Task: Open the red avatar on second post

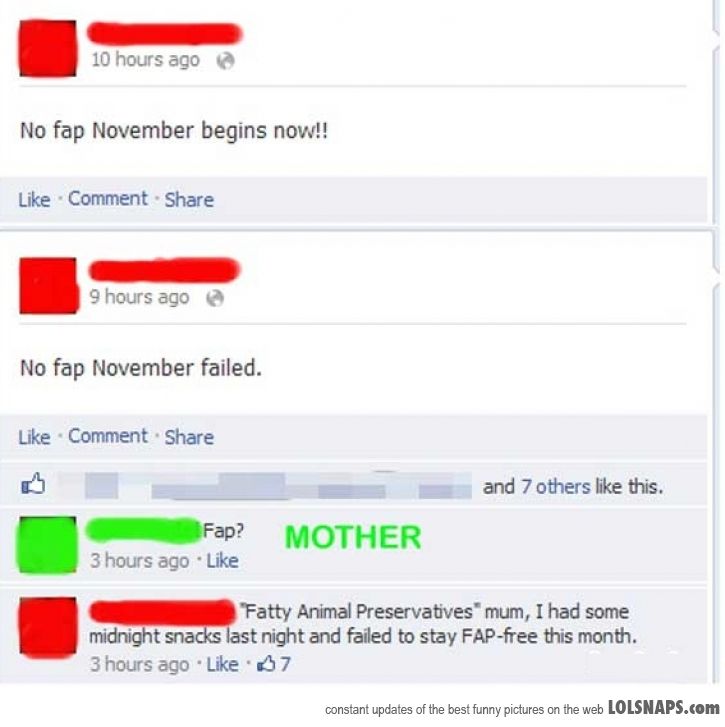Action: coord(48,286)
